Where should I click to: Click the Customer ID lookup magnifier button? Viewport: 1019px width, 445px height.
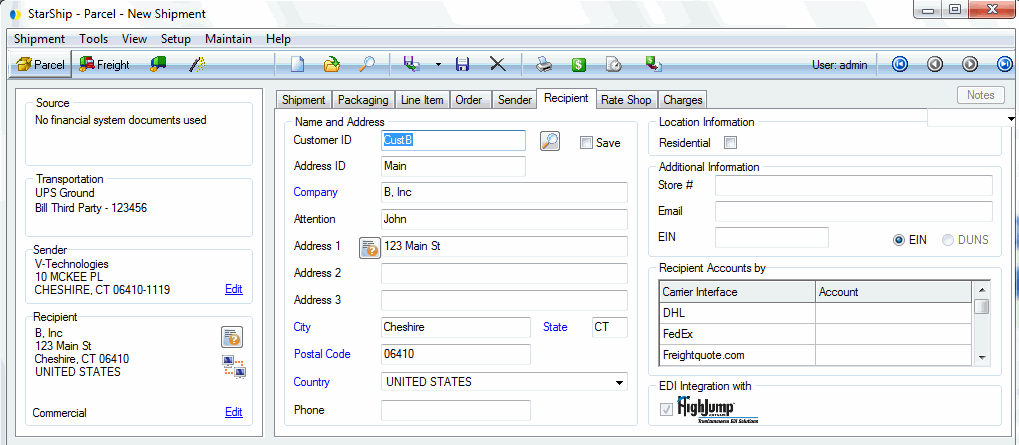550,141
